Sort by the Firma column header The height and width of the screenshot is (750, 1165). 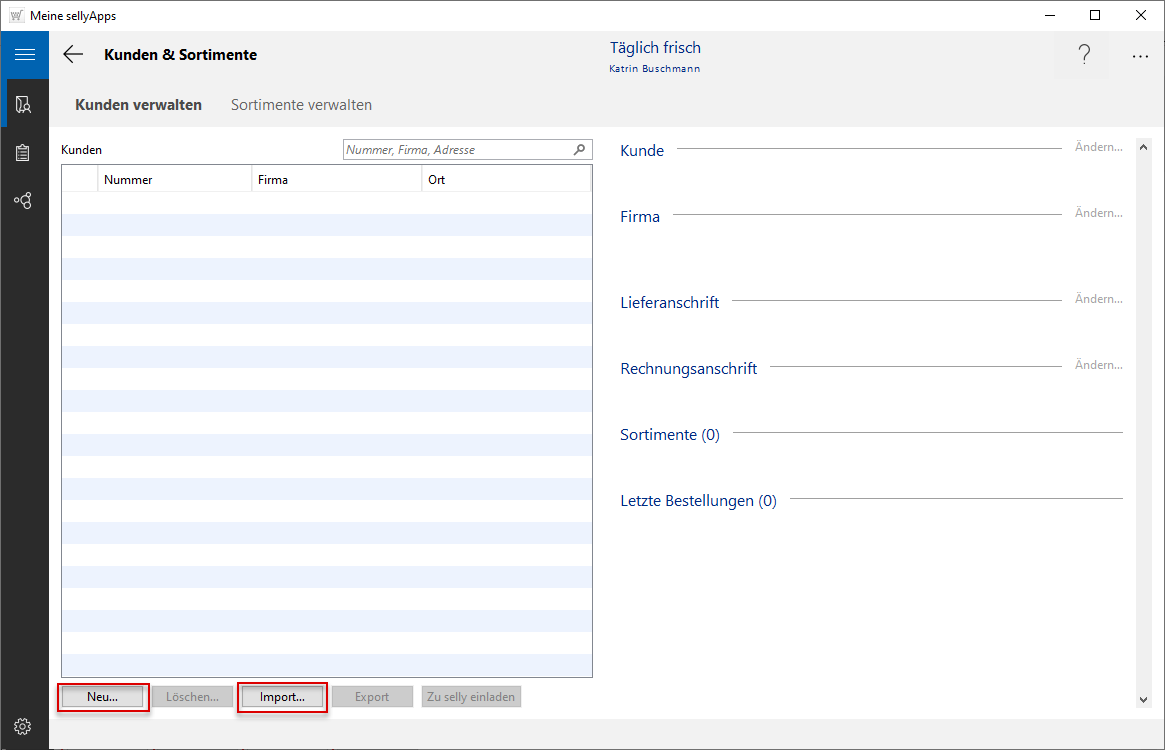coord(336,180)
